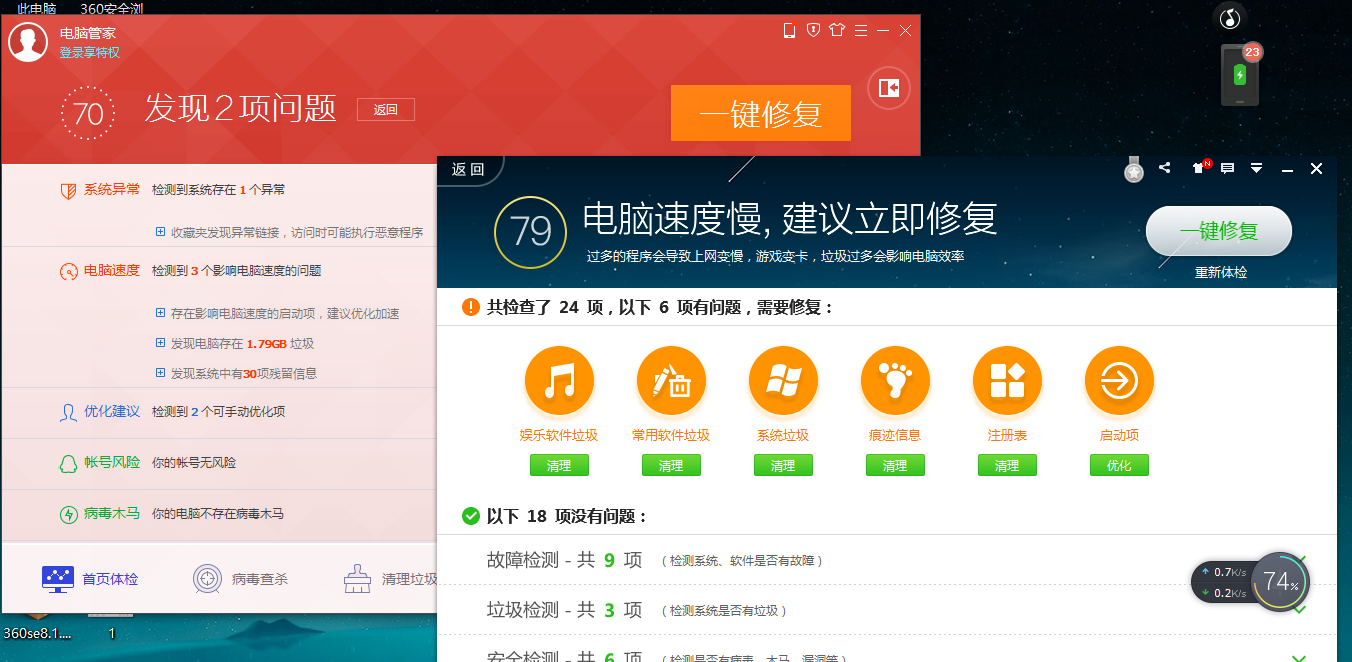
Task: Click 清理 under 注册表
Action: (1007, 465)
